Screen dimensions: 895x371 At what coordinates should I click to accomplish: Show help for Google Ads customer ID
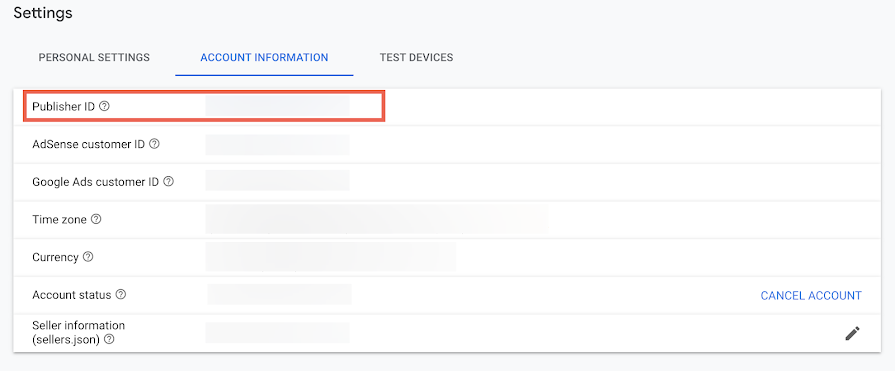tap(168, 182)
